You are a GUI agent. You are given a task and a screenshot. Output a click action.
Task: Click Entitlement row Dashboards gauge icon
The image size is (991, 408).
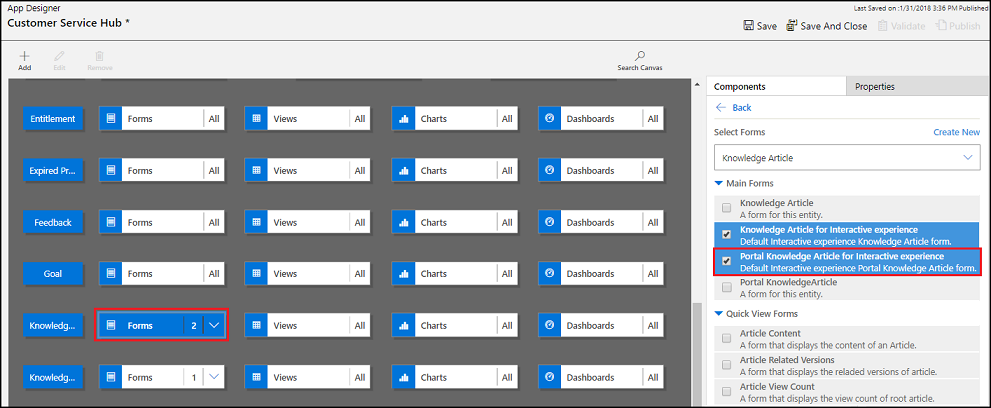click(x=549, y=119)
